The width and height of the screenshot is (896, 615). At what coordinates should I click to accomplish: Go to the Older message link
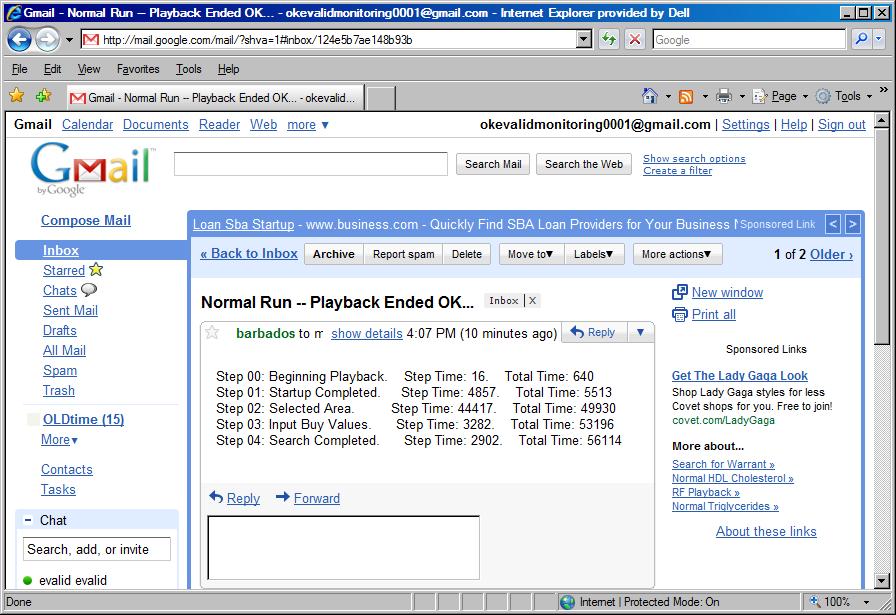pos(831,254)
